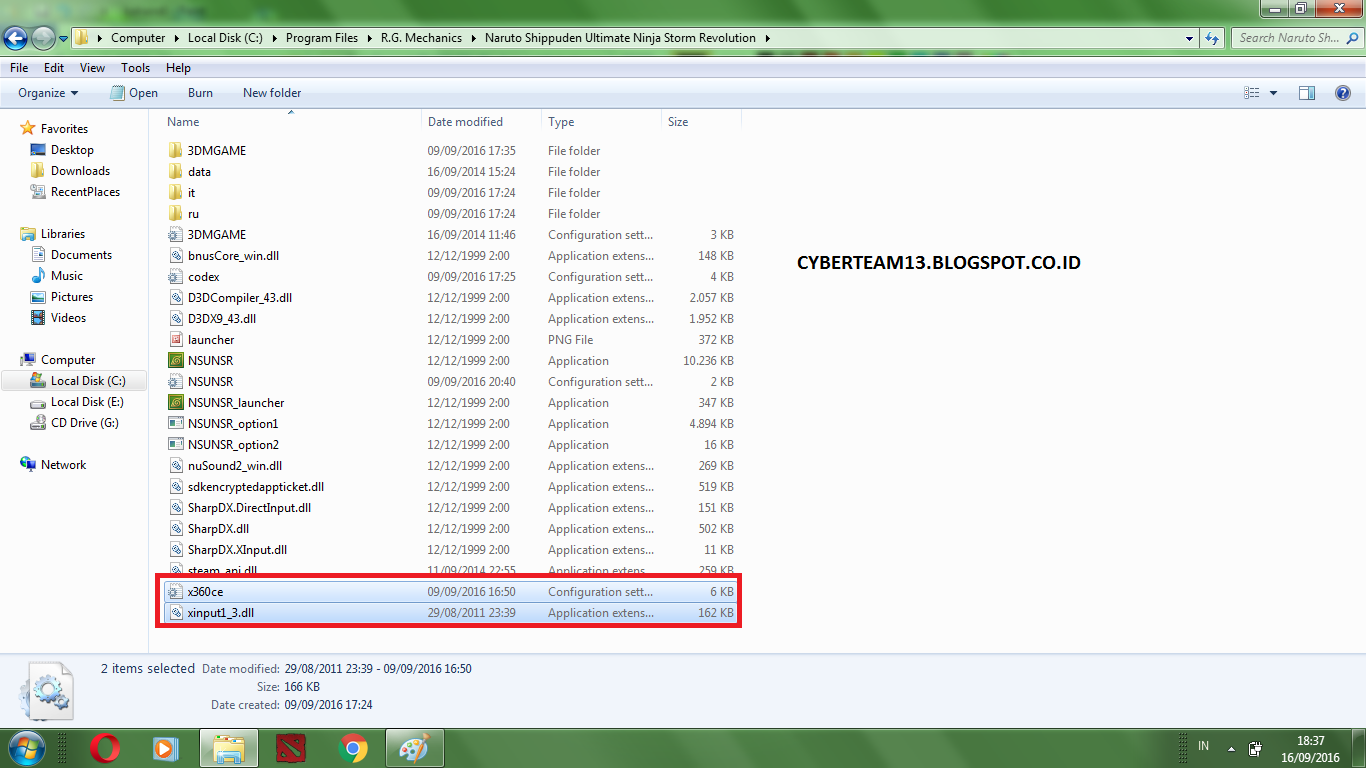Open Downloads in Favorites
This screenshot has width=1366, height=768.
click(80, 171)
